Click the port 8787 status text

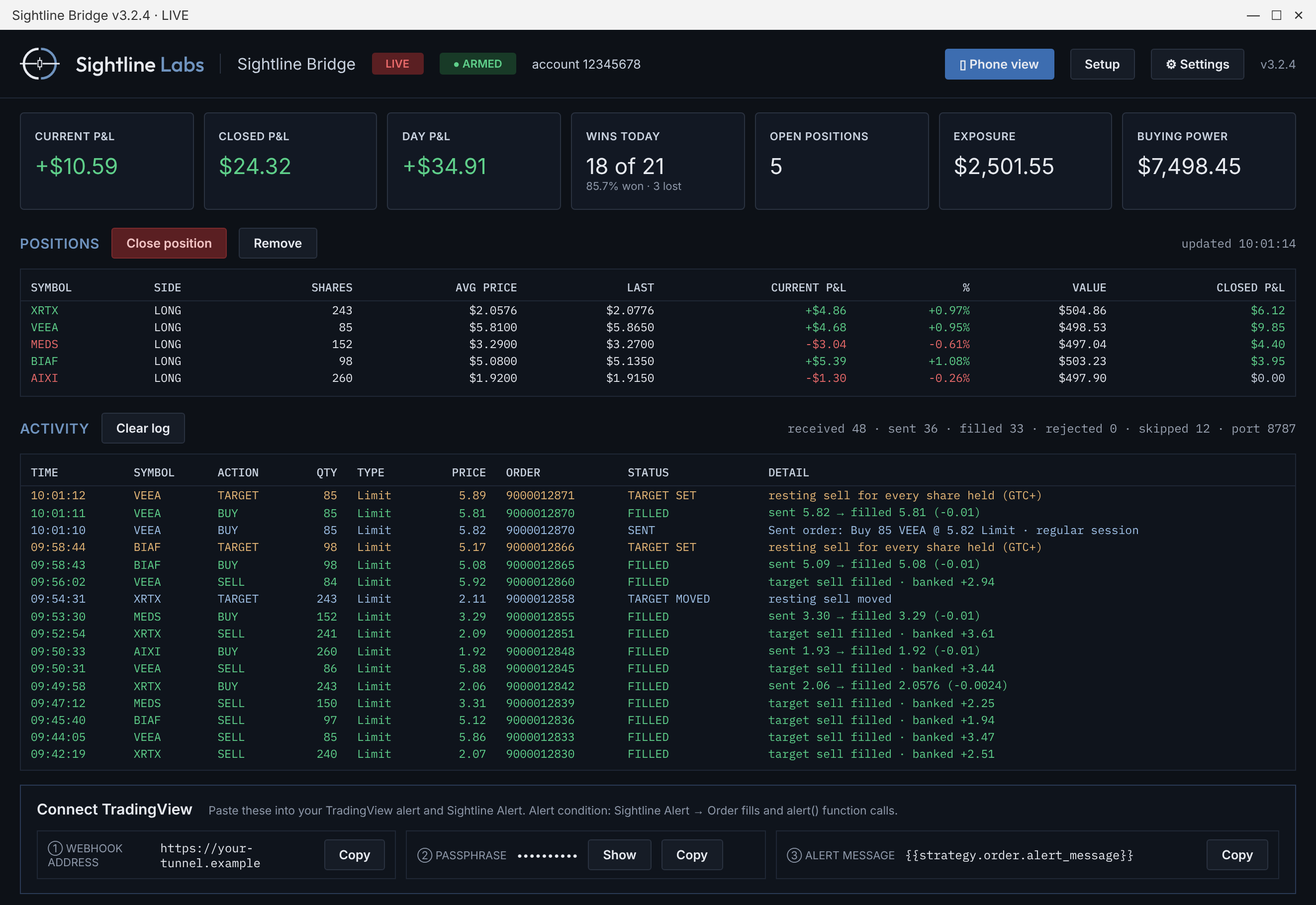point(1263,429)
